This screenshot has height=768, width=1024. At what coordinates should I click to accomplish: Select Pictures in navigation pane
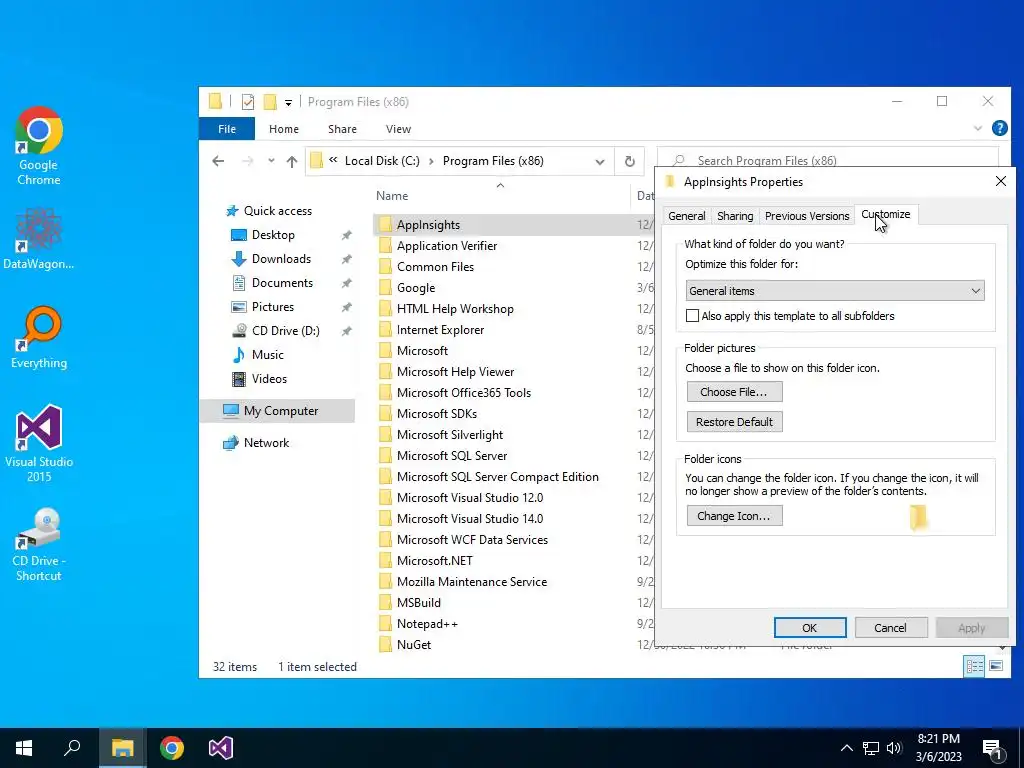pos(272,307)
